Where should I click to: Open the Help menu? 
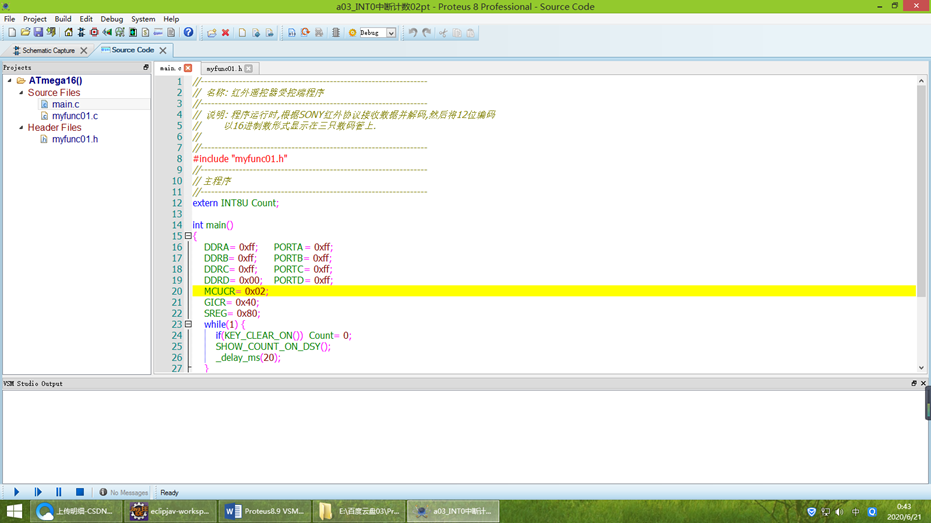[171, 19]
